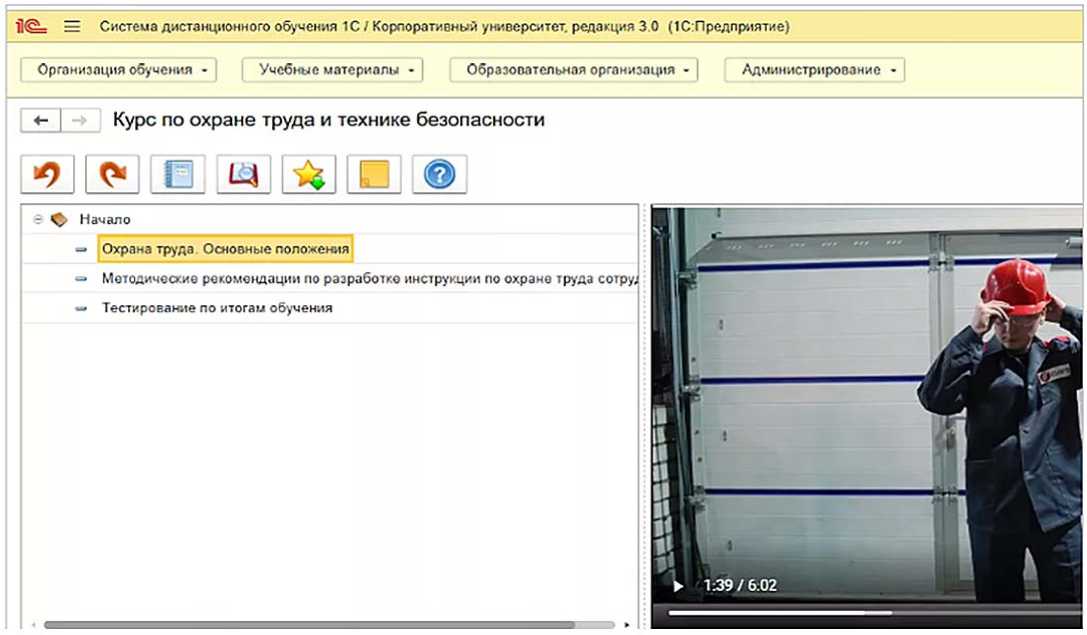Viewport: 1087px width, 635px height.
Task: Open Администрирование dropdown menu
Action: (x=815, y=70)
